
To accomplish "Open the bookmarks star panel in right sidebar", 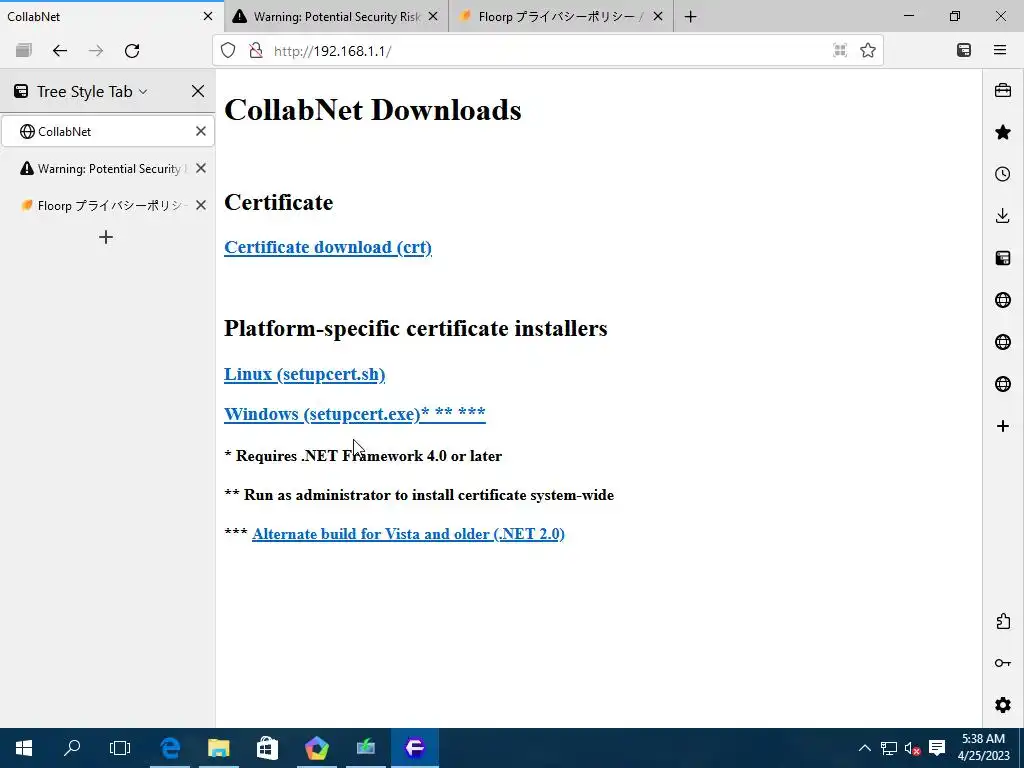I will [1002, 133].
